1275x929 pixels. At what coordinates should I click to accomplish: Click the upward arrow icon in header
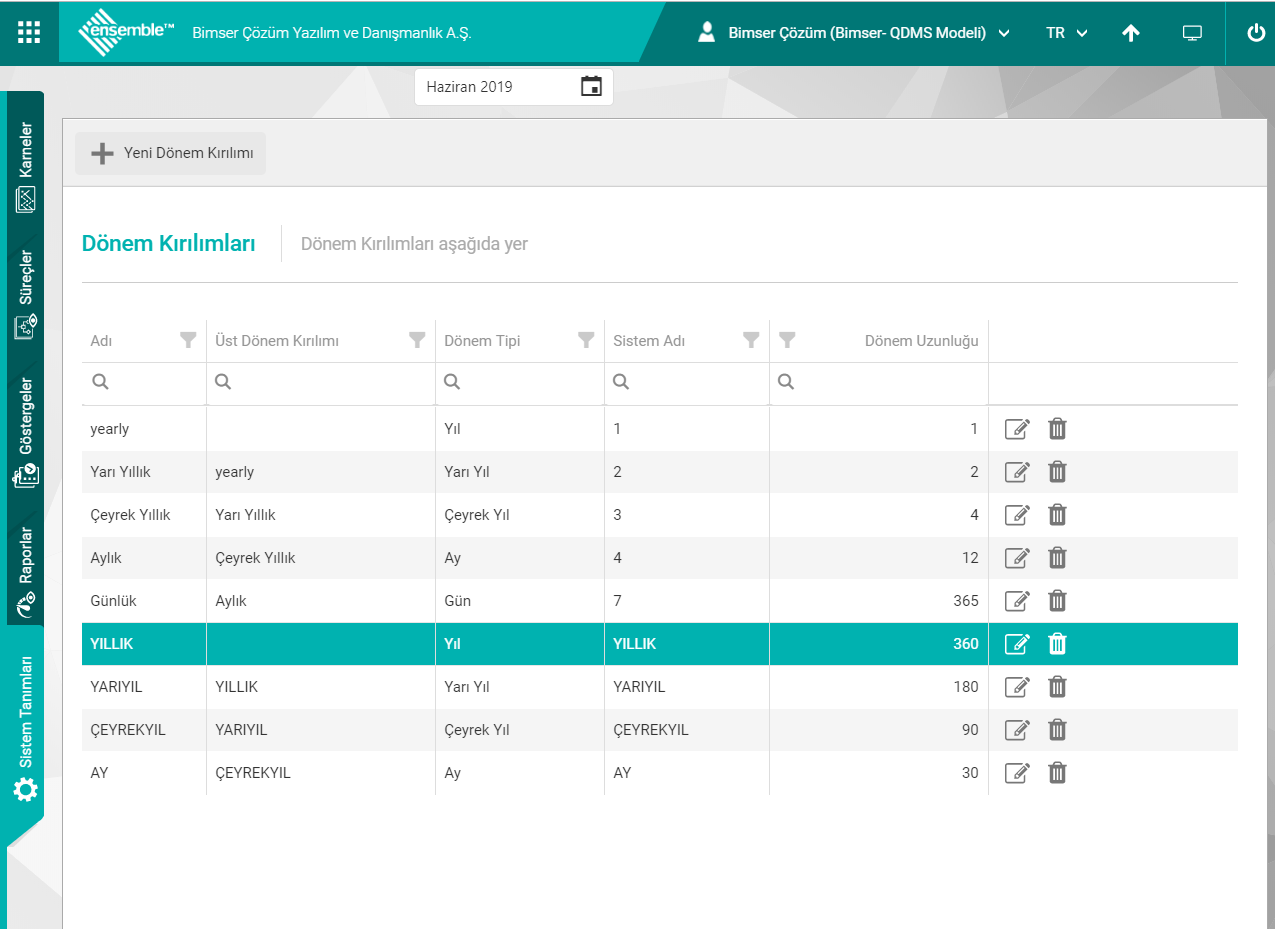pos(1130,33)
